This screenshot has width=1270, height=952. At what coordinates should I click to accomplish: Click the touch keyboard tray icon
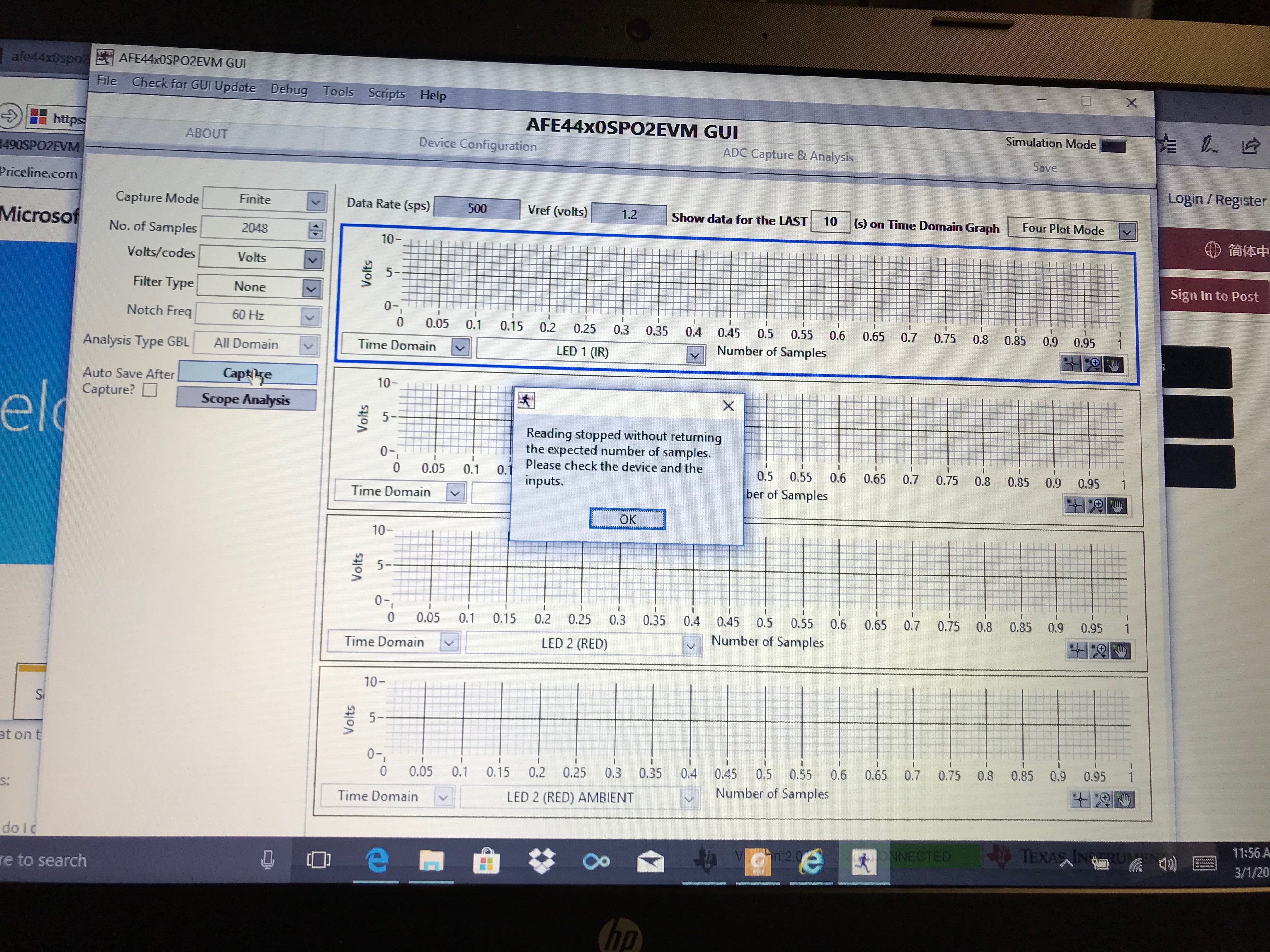[x=1204, y=863]
